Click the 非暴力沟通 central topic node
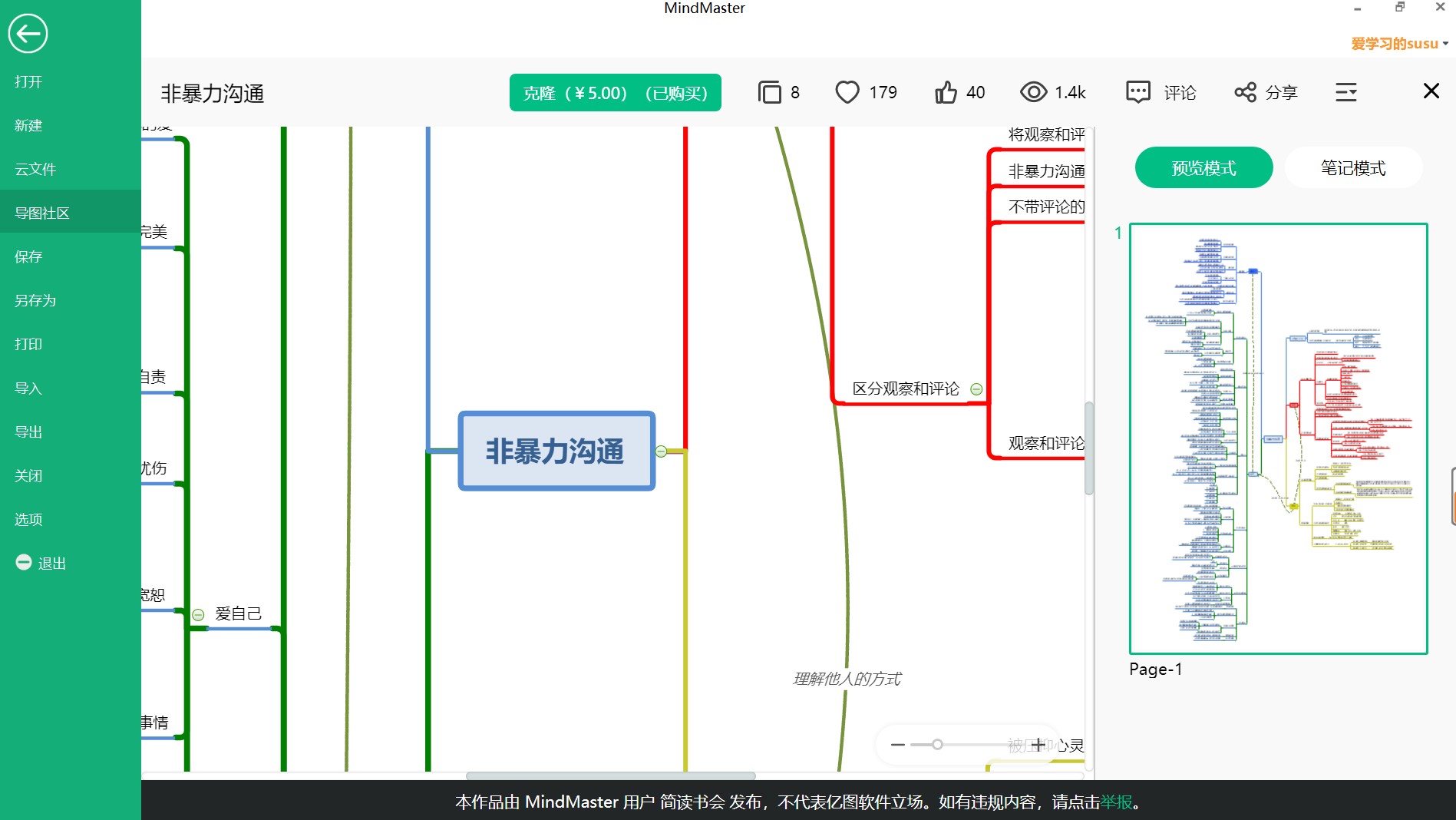Viewport: 1456px width, 820px height. [x=556, y=451]
